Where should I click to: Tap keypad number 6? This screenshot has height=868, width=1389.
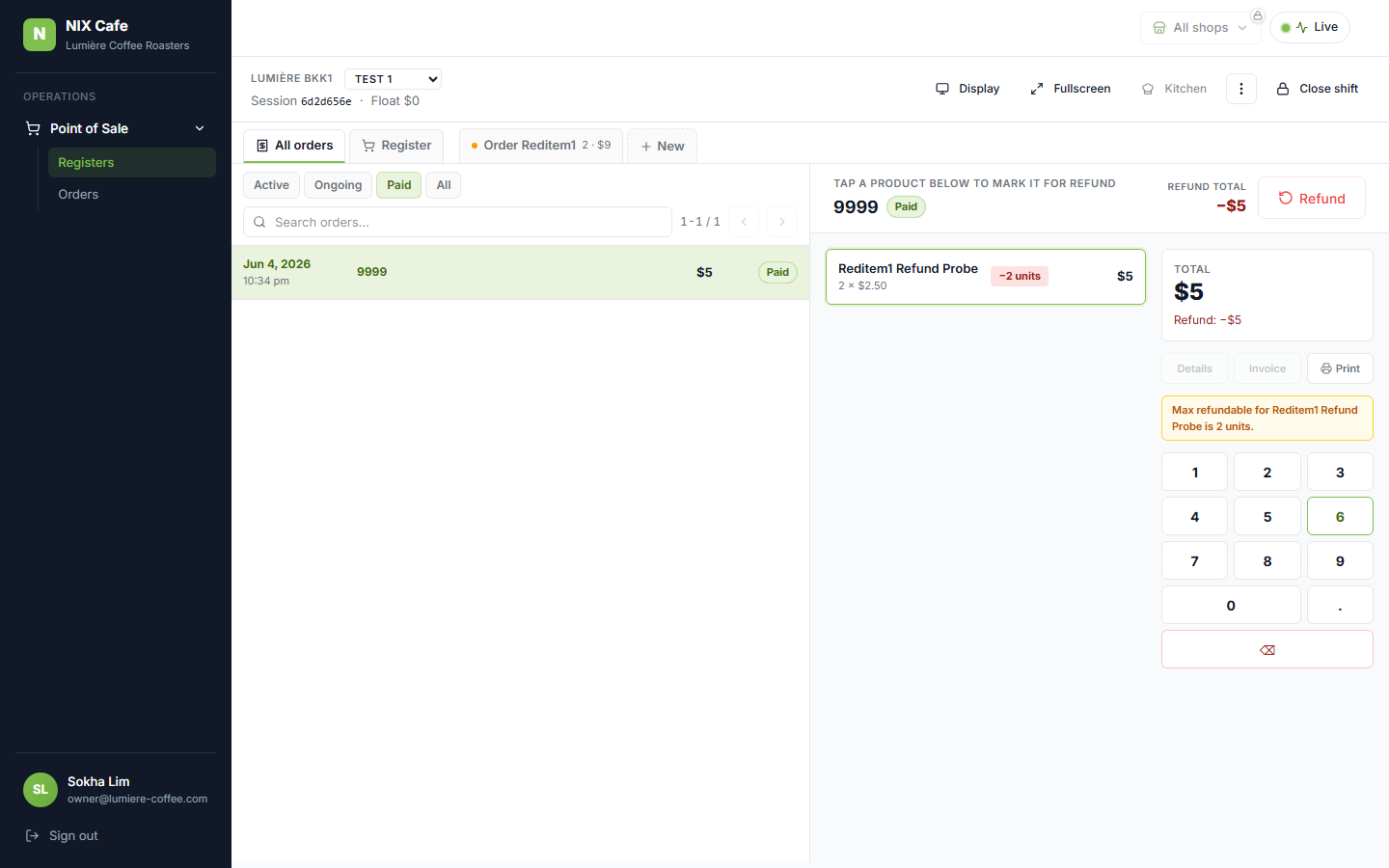1340,516
